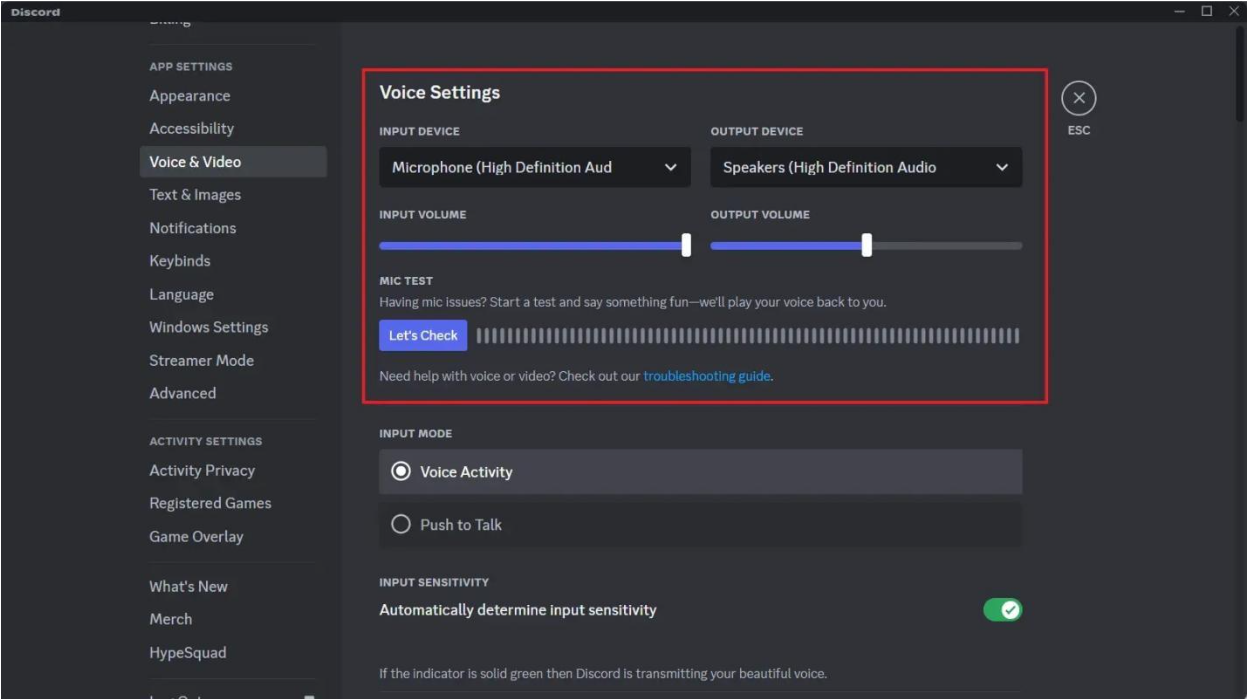Viewport: 1247px width, 699px height.
Task: Click the Let's Check mic test button
Action: tap(423, 335)
